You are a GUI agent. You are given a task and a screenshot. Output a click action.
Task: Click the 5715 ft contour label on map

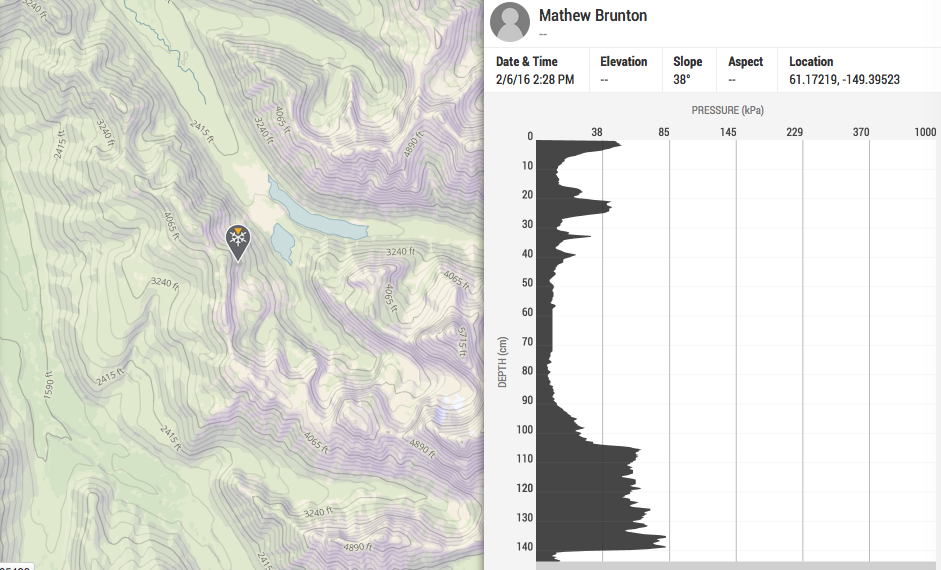[x=462, y=341]
